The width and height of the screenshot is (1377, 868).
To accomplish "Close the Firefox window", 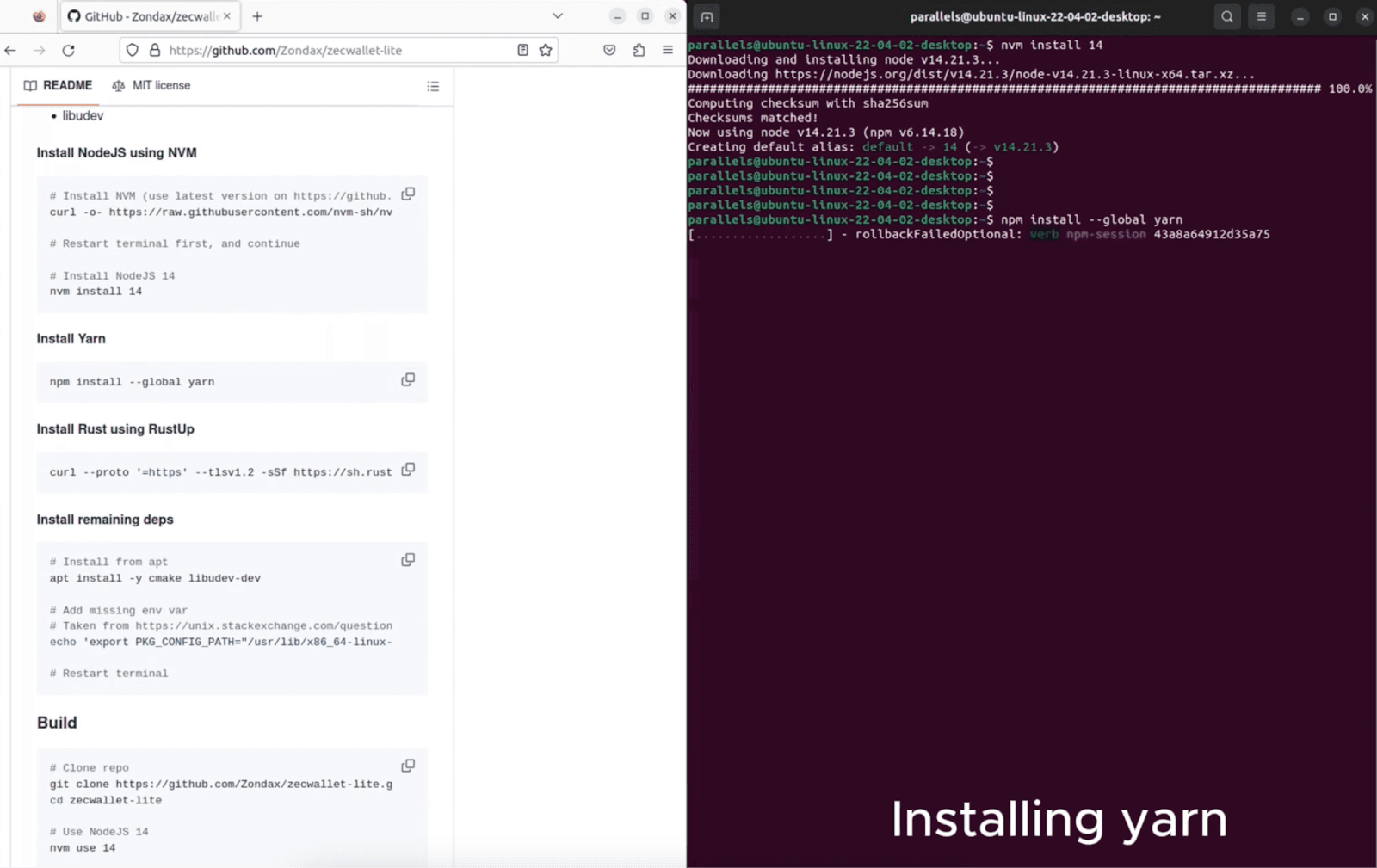I will click(x=673, y=16).
